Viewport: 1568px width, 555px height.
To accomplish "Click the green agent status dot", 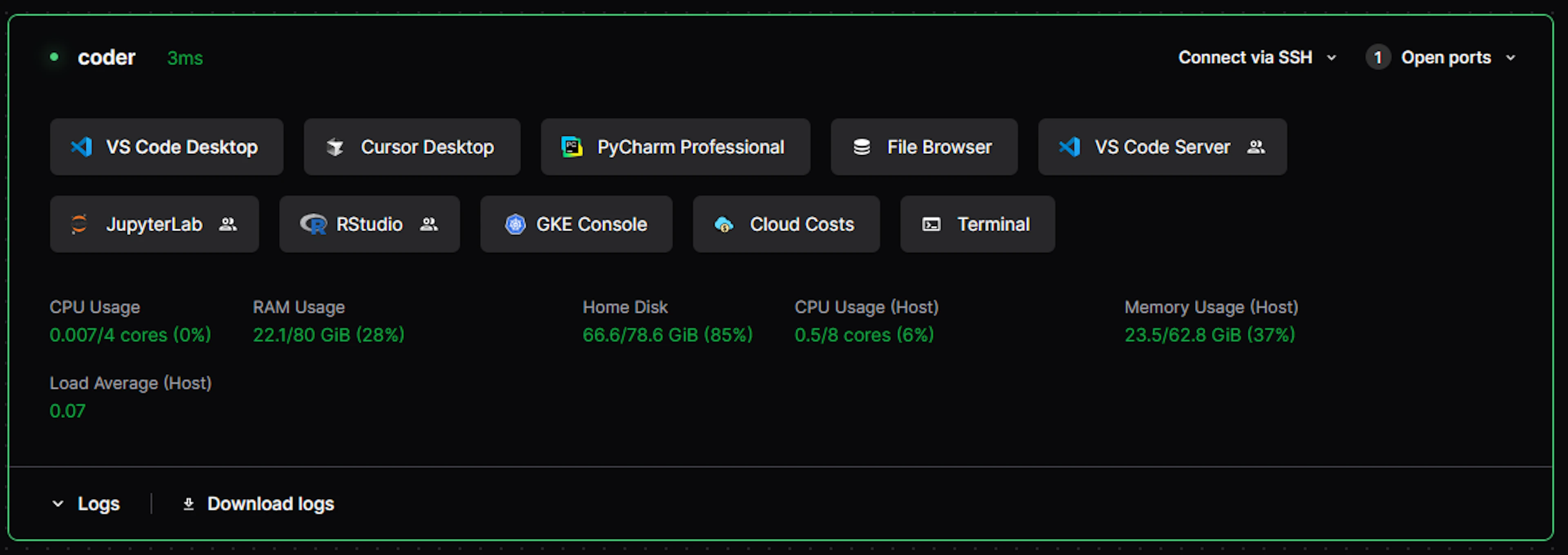I will point(54,57).
